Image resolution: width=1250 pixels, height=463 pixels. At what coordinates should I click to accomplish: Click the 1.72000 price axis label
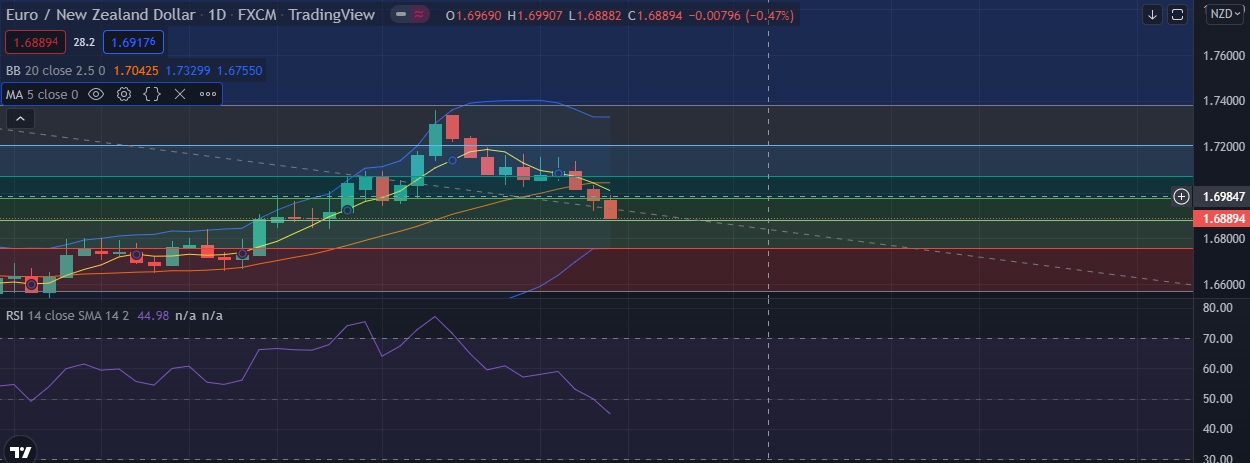click(x=1223, y=147)
